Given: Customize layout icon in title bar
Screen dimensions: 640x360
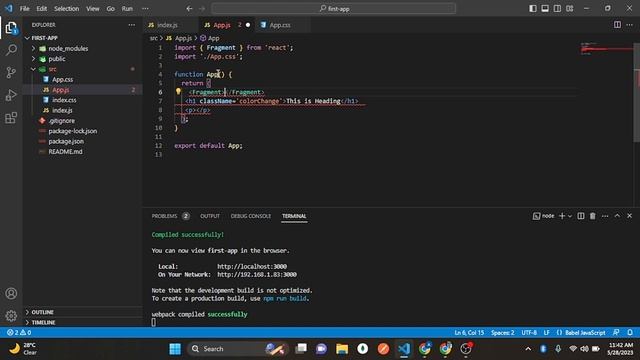Looking at the screenshot, I should pos(570,9).
